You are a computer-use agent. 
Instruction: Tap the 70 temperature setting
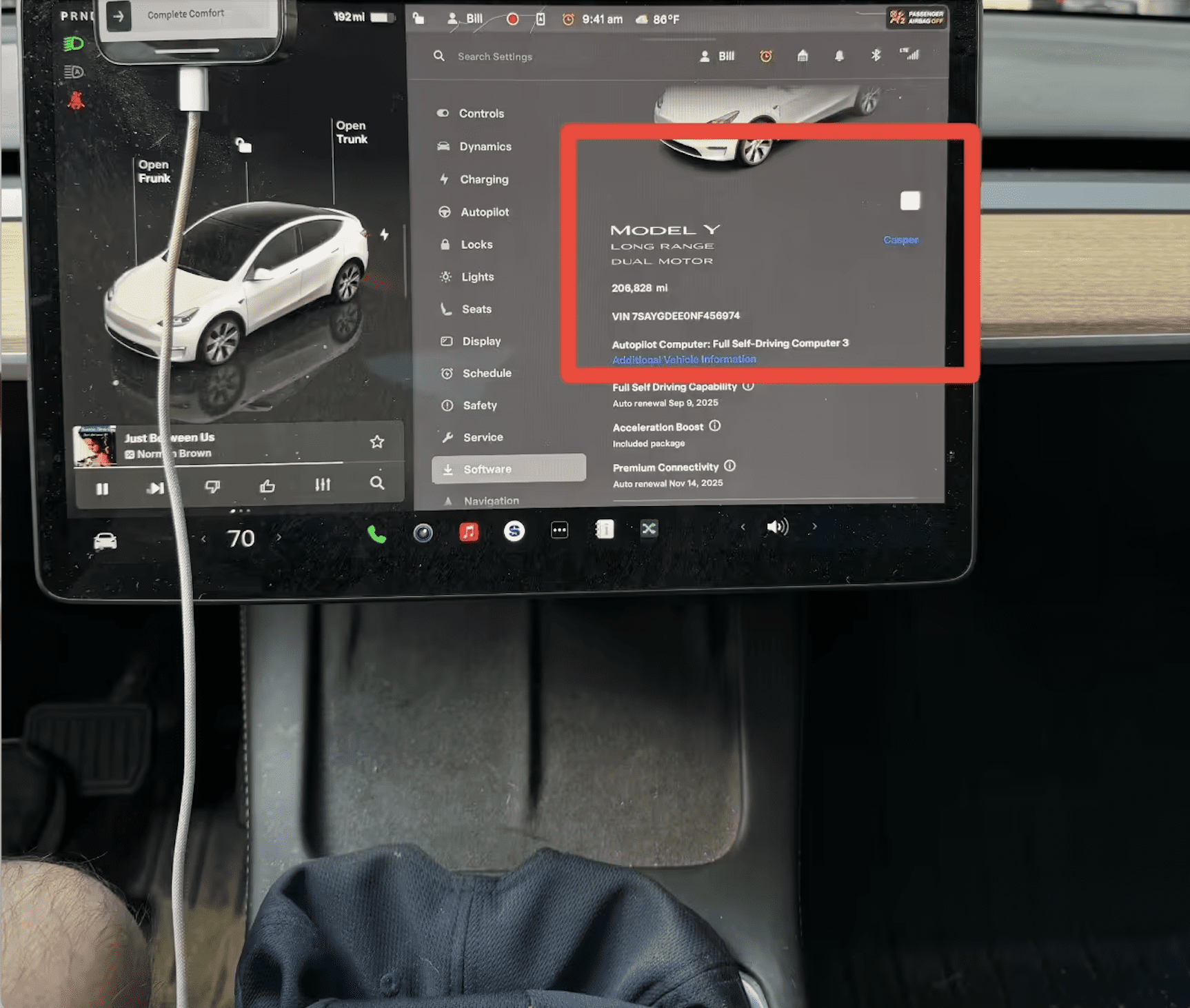pyautogui.click(x=241, y=538)
